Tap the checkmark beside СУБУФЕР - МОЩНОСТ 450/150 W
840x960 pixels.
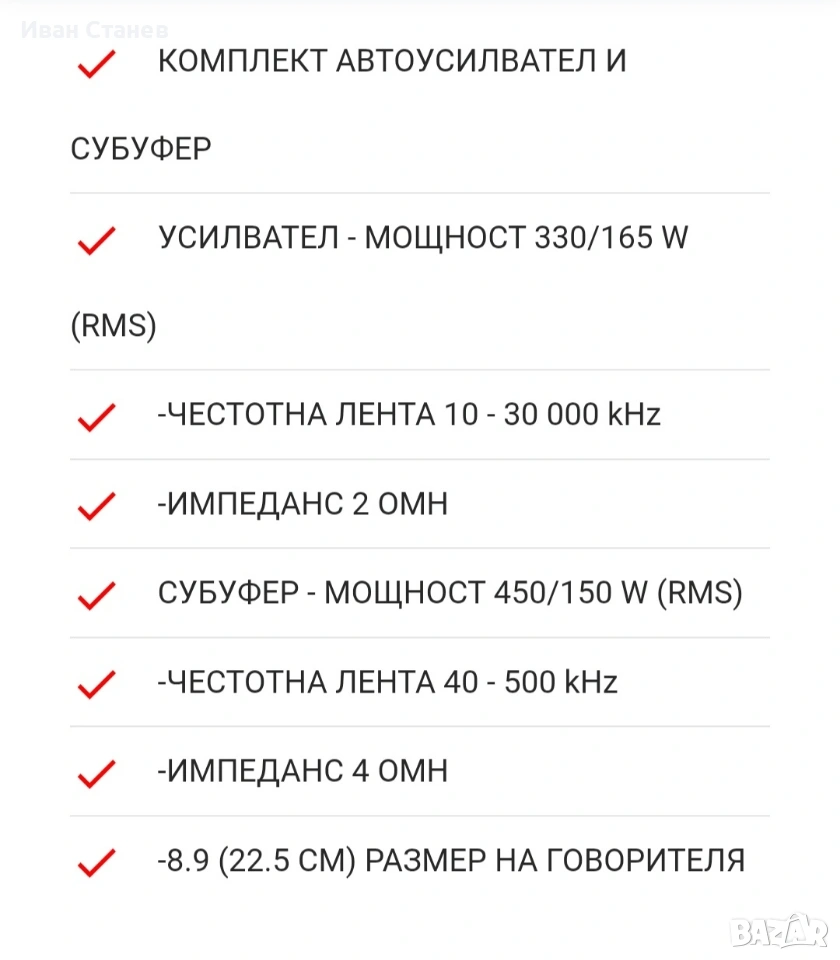(x=97, y=596)
